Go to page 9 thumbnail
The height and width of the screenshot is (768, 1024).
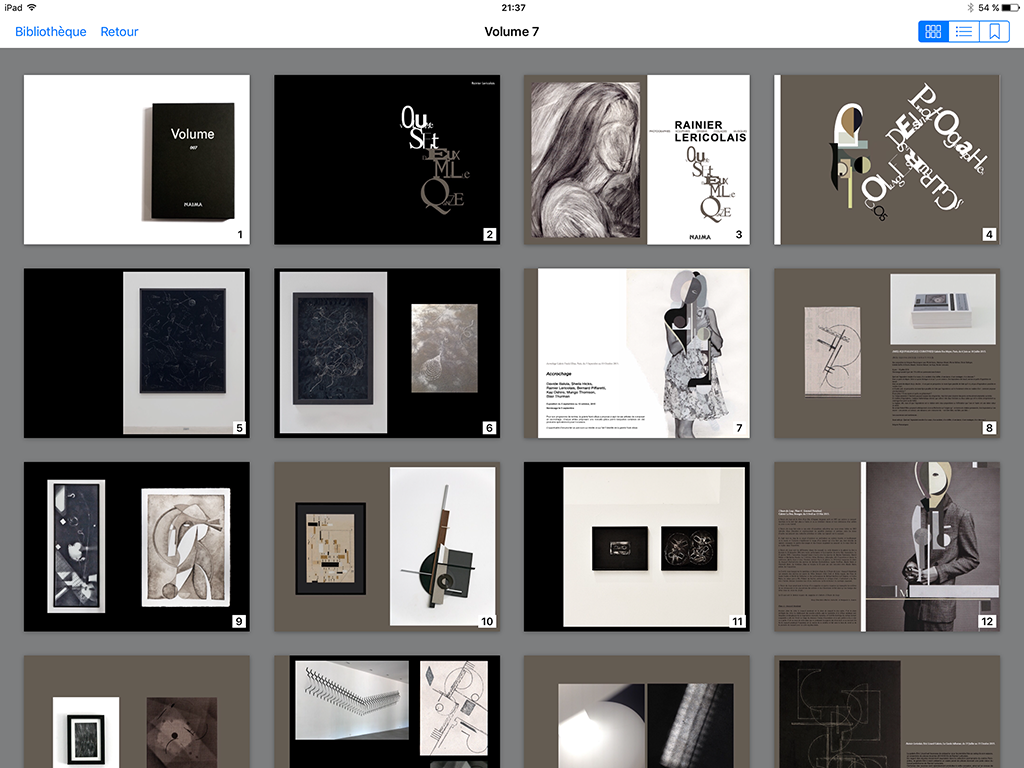137,547
